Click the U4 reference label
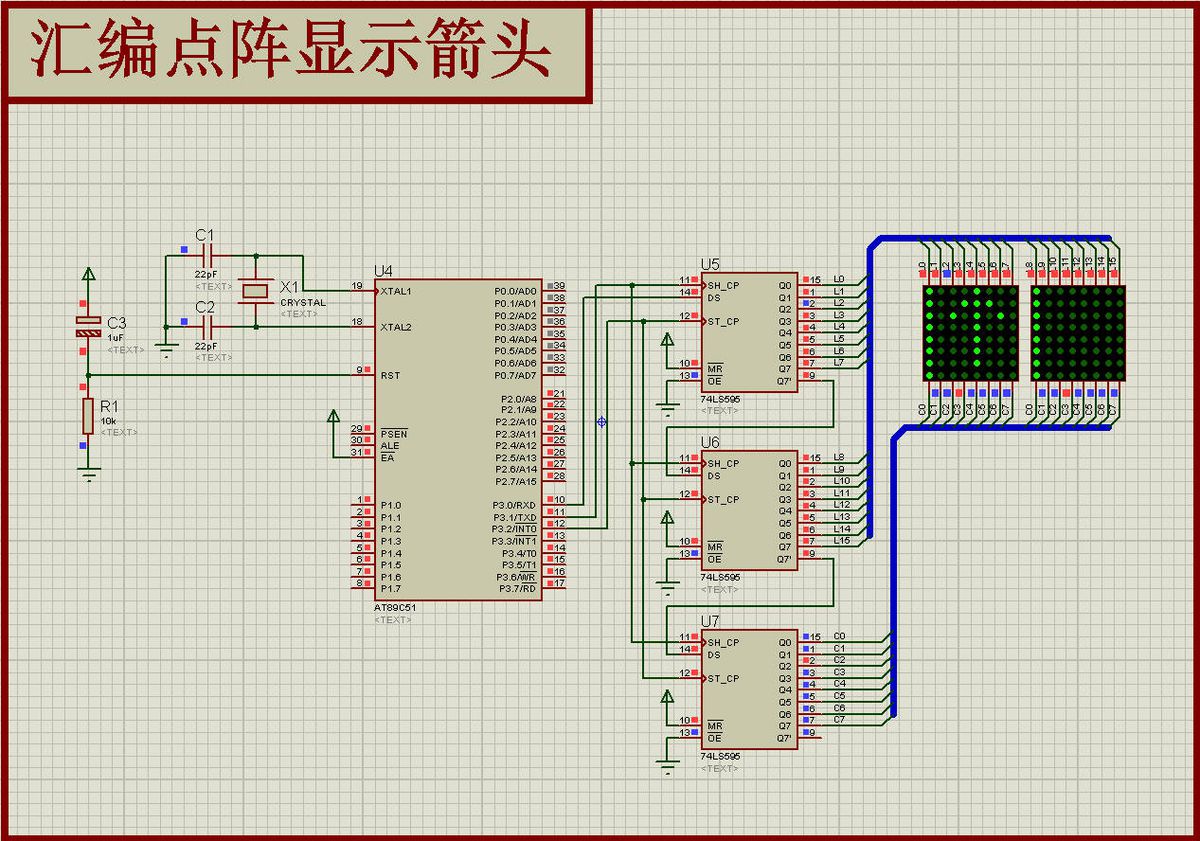1200x841 pixels. [383, 271]
